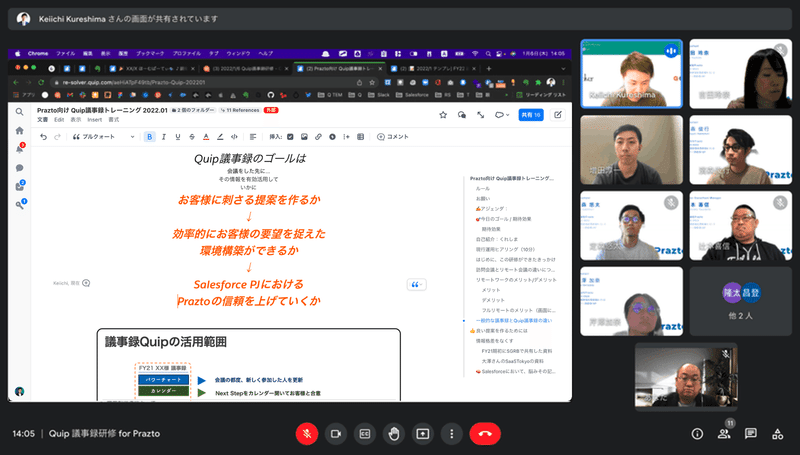
Task: Leave the call with red hang-up button
Action: pos(485,434)
